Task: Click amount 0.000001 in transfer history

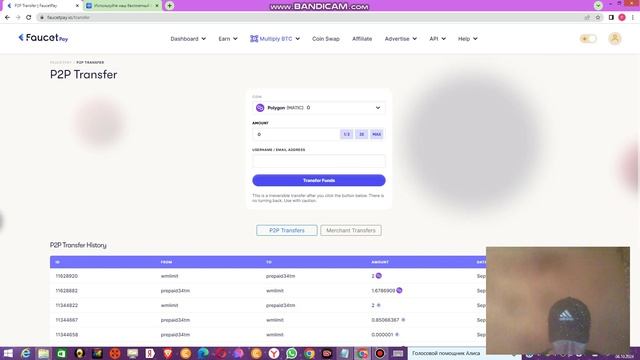Action: click(x=382, y=335)
